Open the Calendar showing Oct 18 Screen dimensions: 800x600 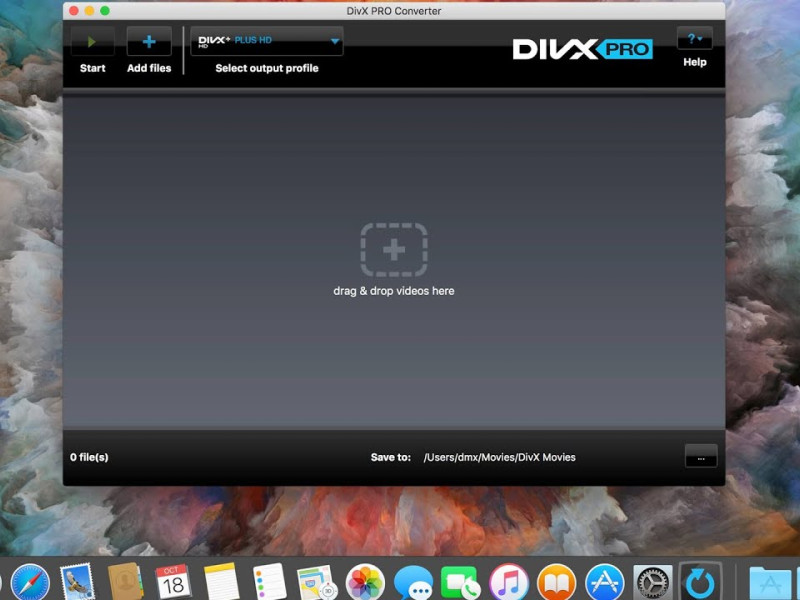173,583
